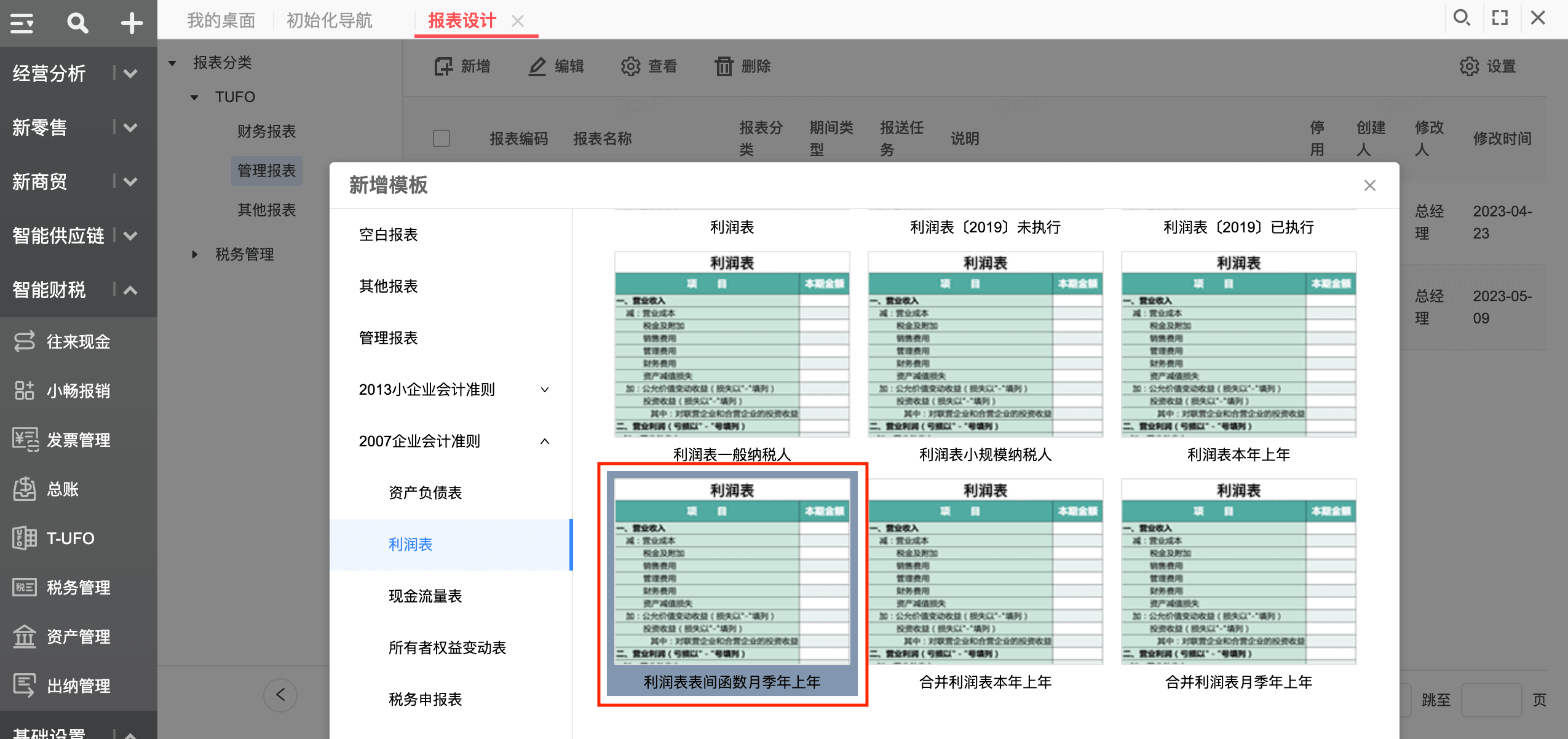
Task: Expand 新商贸 sidebar section
Action: 130,182
